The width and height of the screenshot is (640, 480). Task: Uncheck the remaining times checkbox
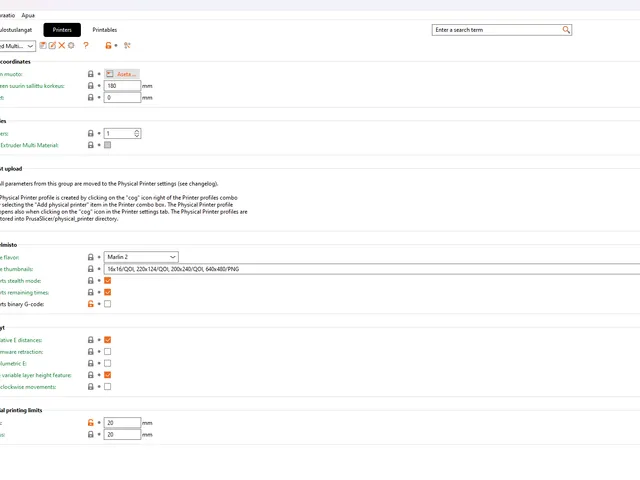coord(107,292)
